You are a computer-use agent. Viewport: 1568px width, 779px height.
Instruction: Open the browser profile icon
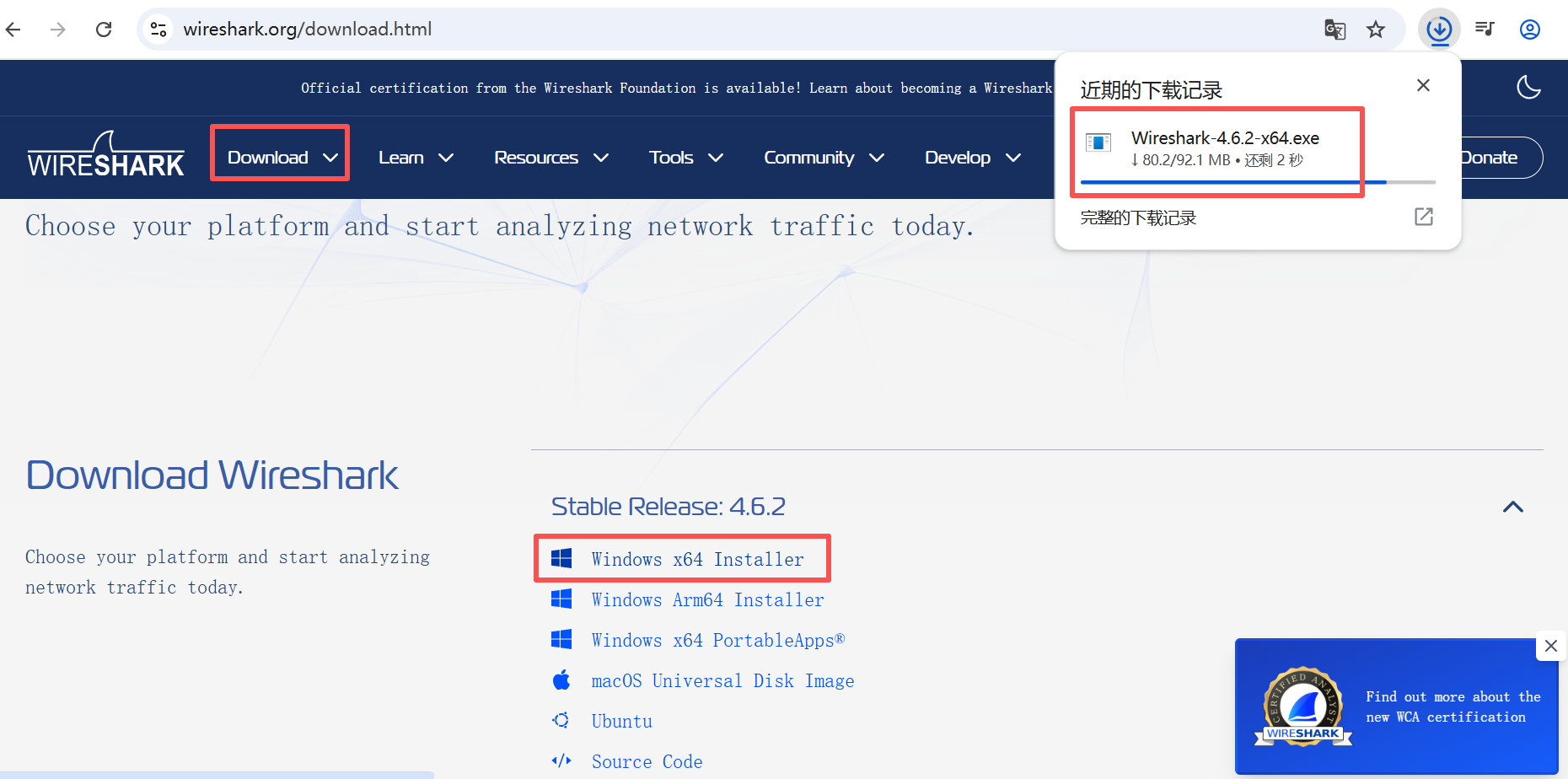pyautogui.click(x=1529, y=30)
